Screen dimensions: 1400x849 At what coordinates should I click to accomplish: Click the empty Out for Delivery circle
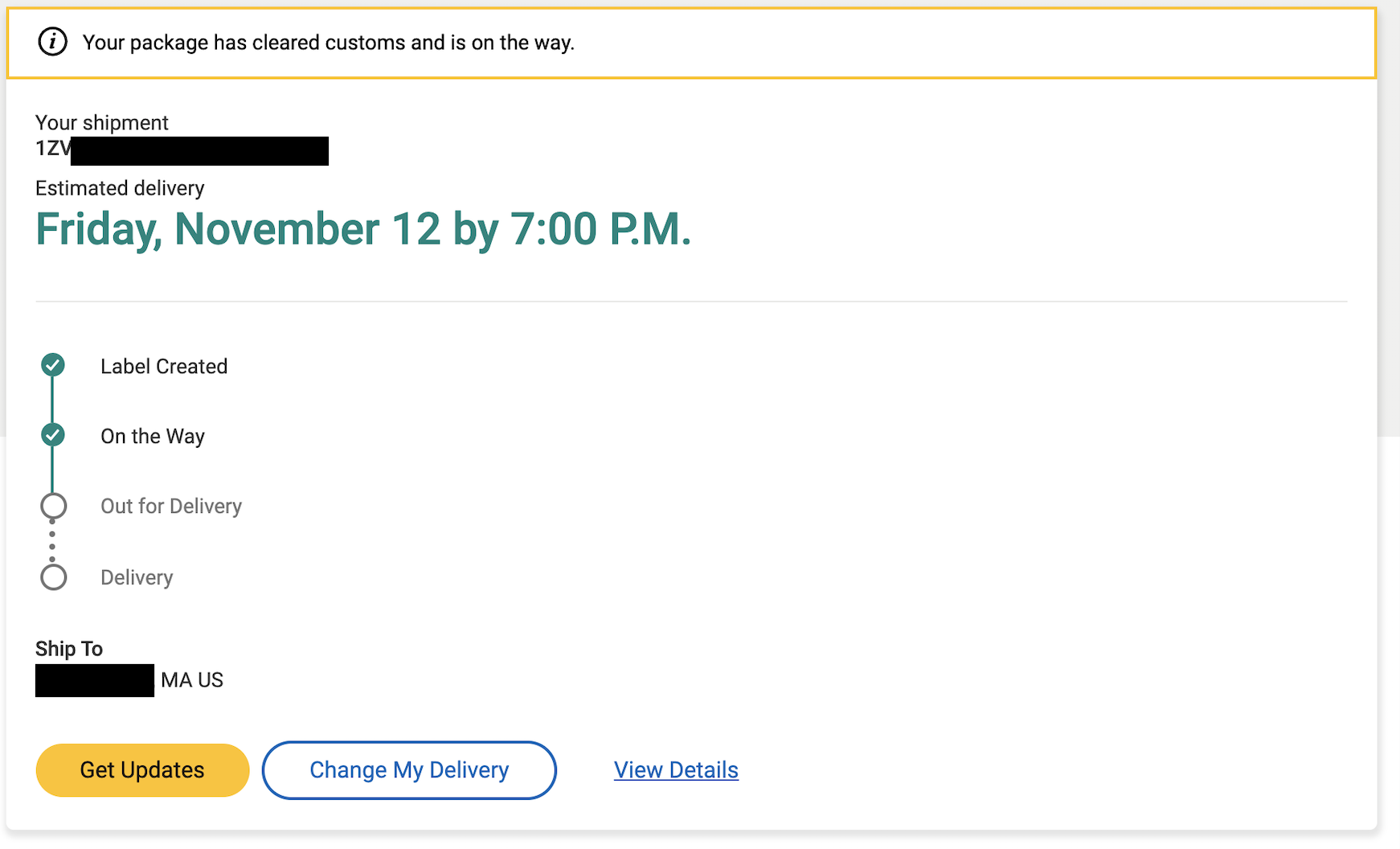click(x=54, y=506)
